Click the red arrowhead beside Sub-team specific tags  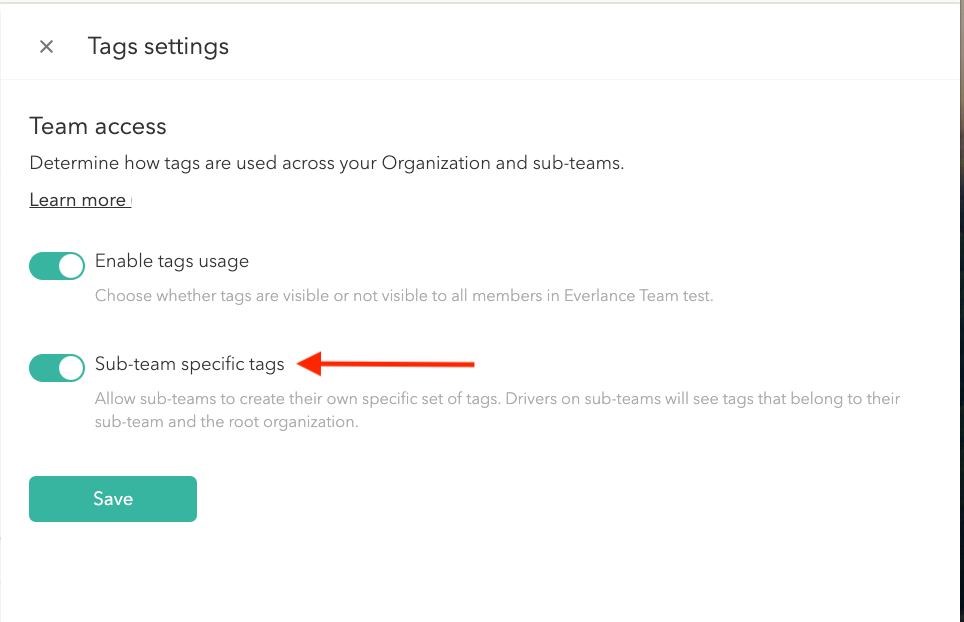[310, 363]
